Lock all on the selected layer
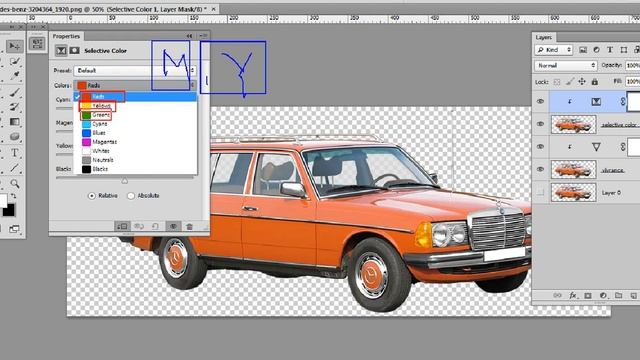 595,82
